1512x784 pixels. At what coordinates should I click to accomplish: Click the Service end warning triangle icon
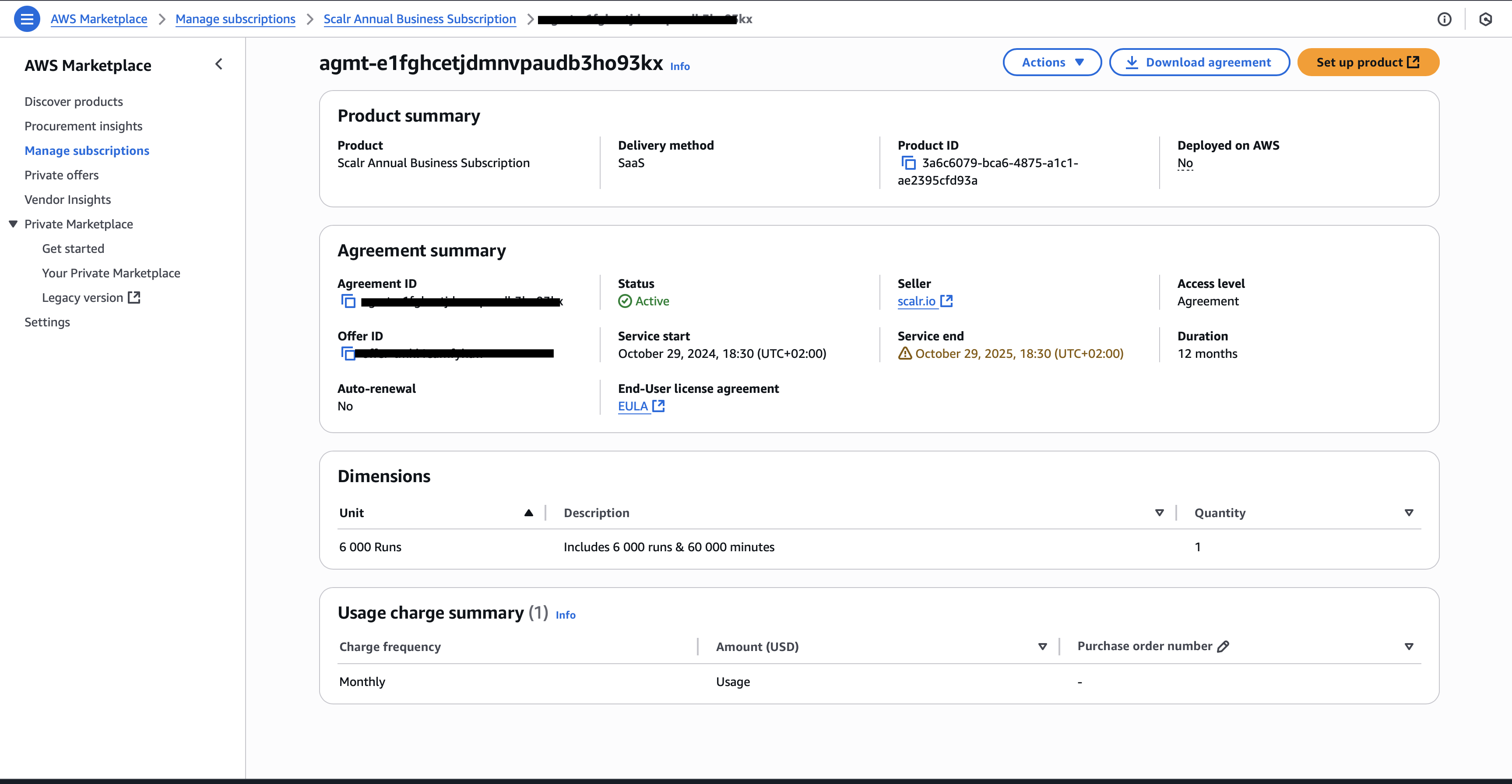[x=904, y=354]
